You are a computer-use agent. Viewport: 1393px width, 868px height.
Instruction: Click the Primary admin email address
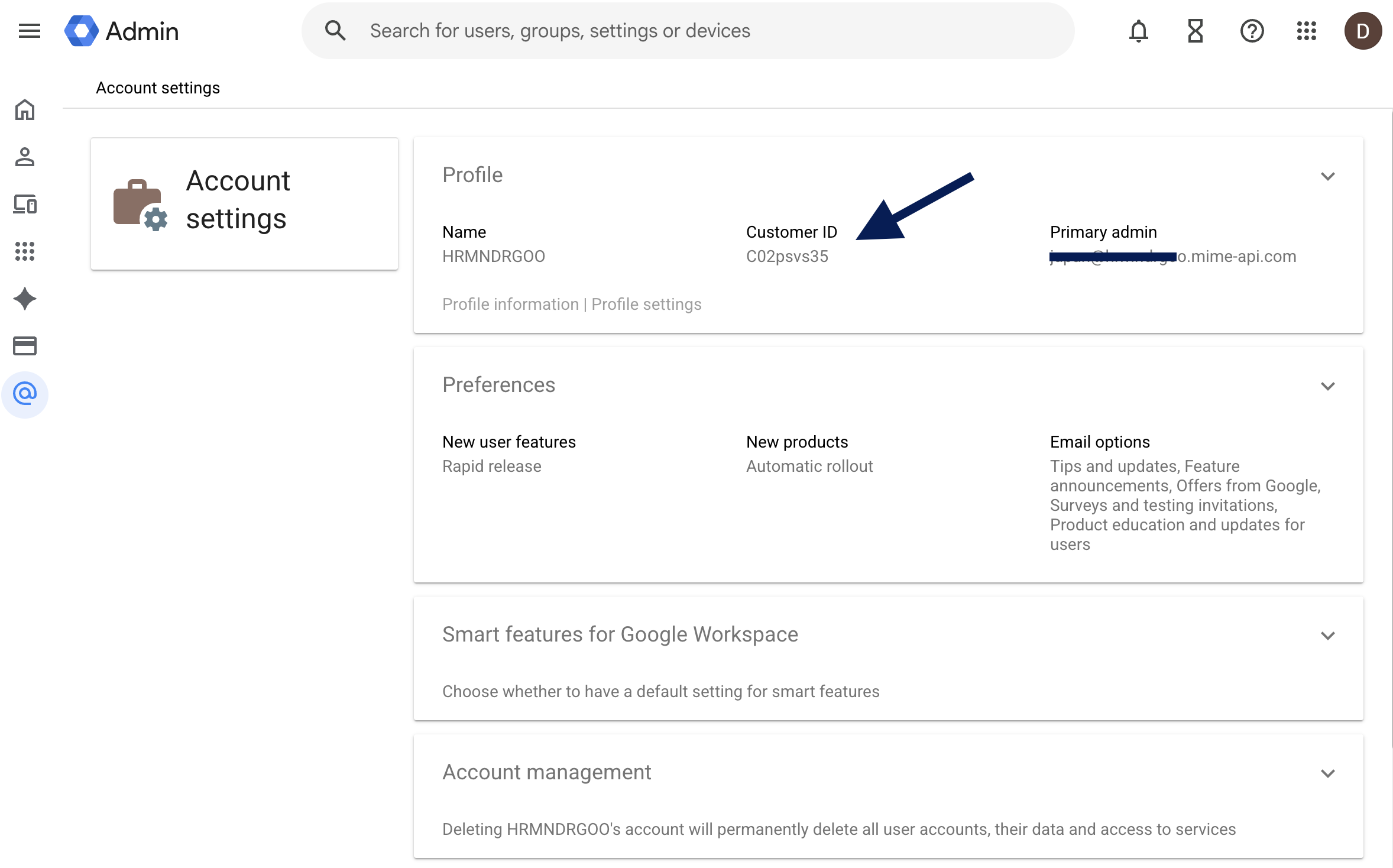click(1173, 256)
